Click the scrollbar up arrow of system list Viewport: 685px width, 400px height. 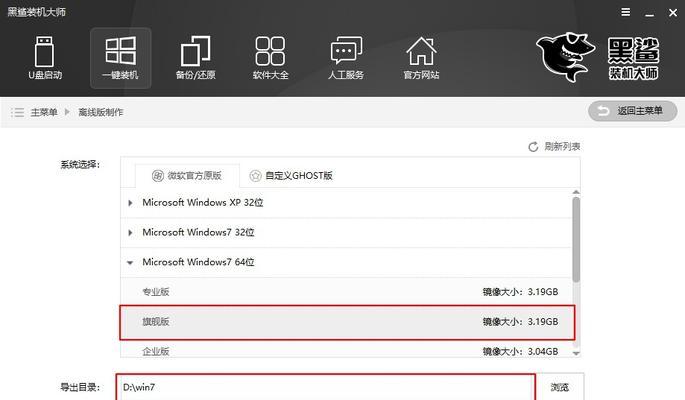[x=576, y=192]
